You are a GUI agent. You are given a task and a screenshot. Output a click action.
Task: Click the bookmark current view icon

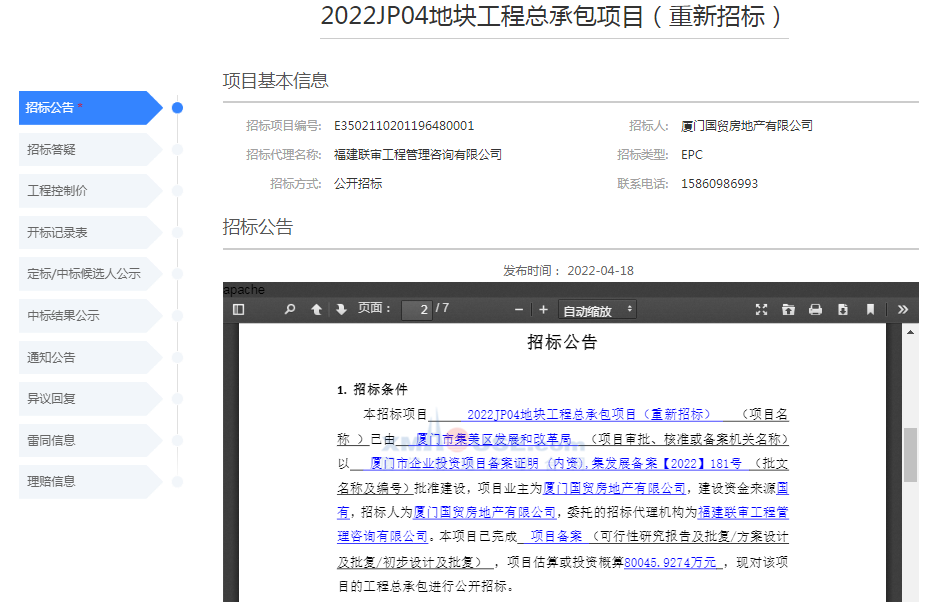(870, 310)
